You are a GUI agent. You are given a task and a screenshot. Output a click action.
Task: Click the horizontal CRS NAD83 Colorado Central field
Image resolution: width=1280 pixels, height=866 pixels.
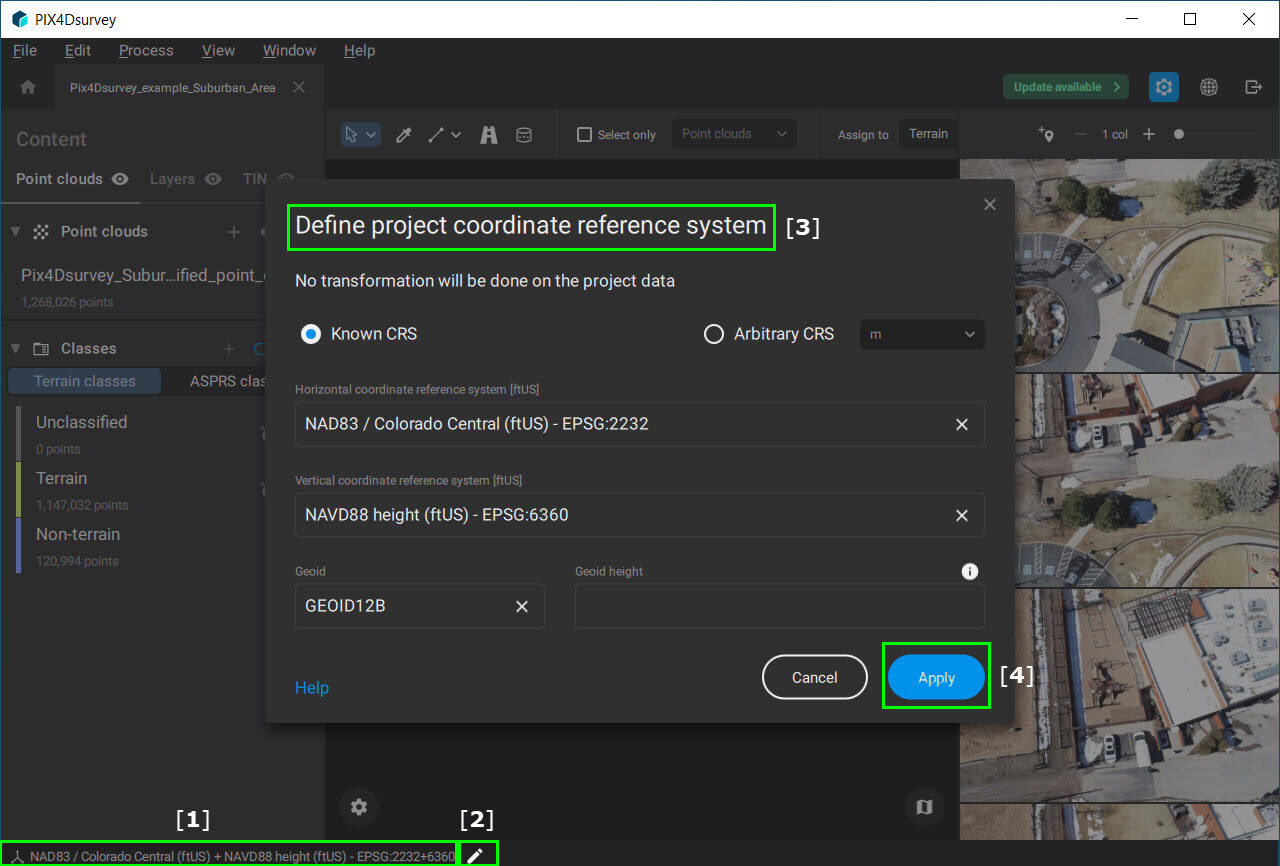click(x=640, y=424)
